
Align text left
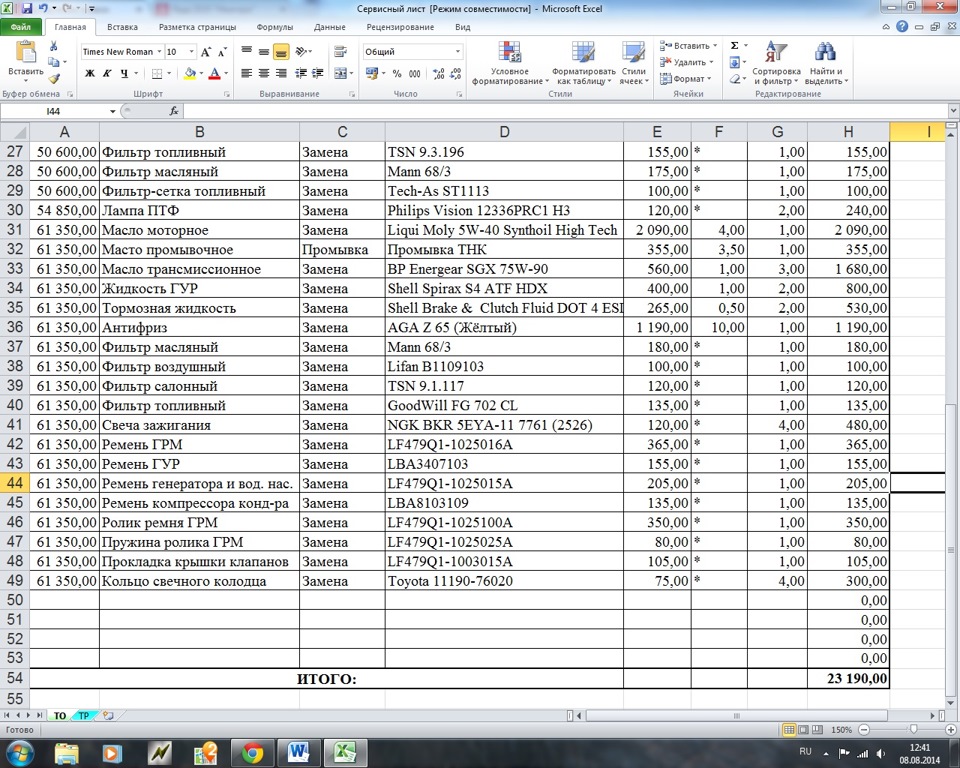pos(246,73)
